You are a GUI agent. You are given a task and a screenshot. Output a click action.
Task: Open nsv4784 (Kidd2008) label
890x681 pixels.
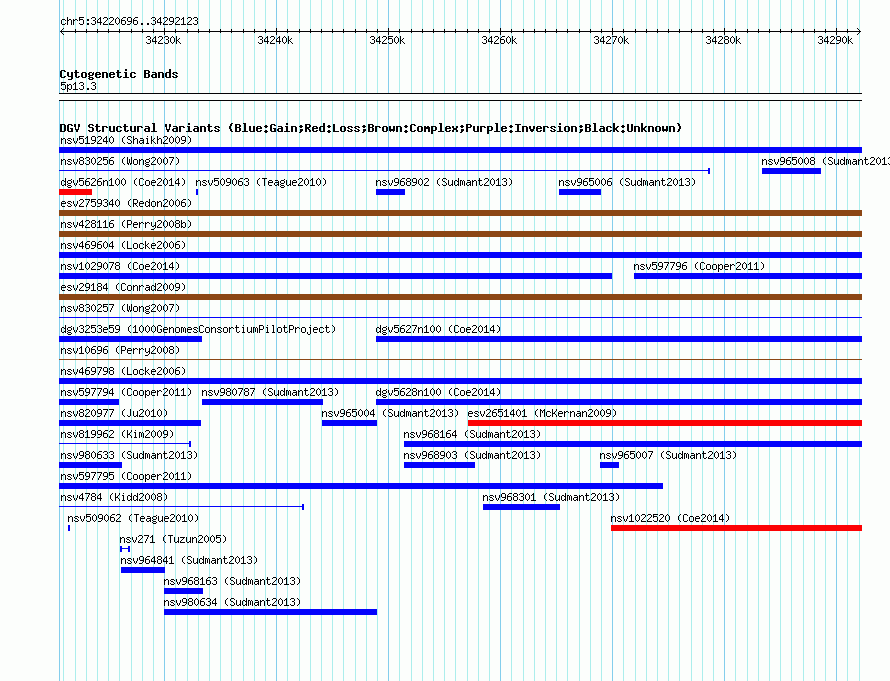114,497
